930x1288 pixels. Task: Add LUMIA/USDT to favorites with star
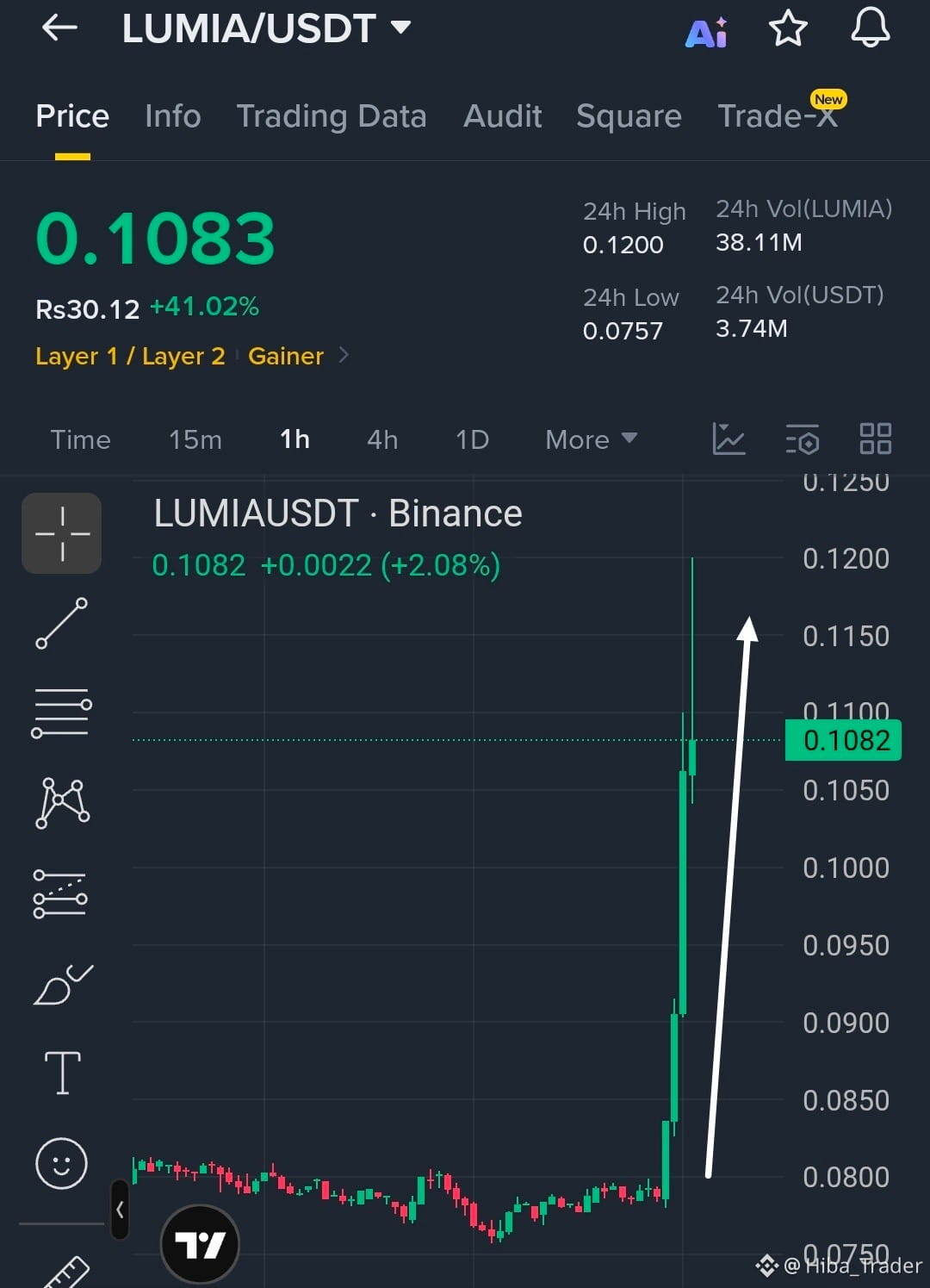(x=788, y=29)
